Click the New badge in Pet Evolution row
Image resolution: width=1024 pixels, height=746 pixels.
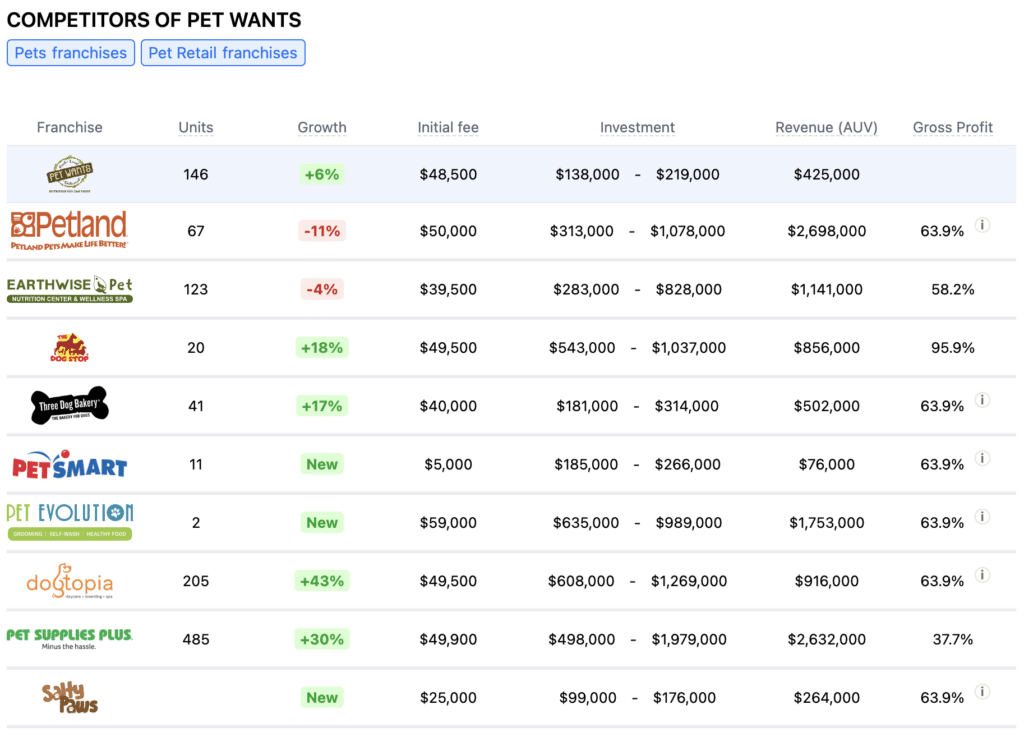322,523
